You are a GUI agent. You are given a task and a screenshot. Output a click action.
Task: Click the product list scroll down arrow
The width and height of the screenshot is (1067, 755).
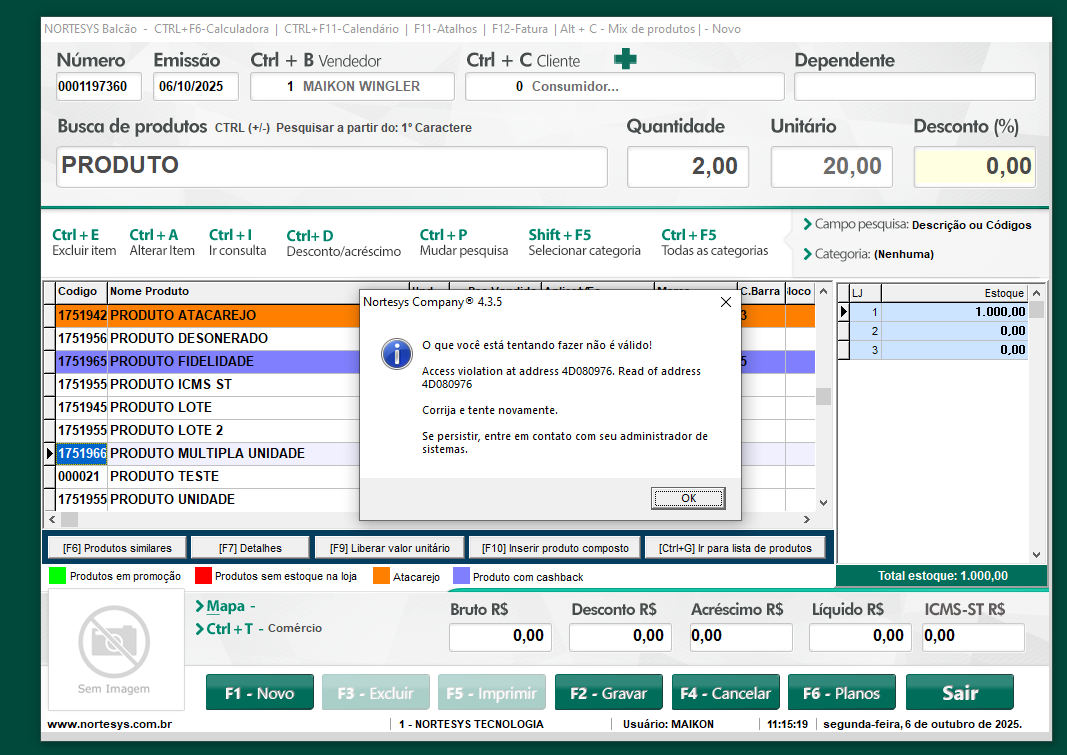pyautogui.click(x=823, y=503)
